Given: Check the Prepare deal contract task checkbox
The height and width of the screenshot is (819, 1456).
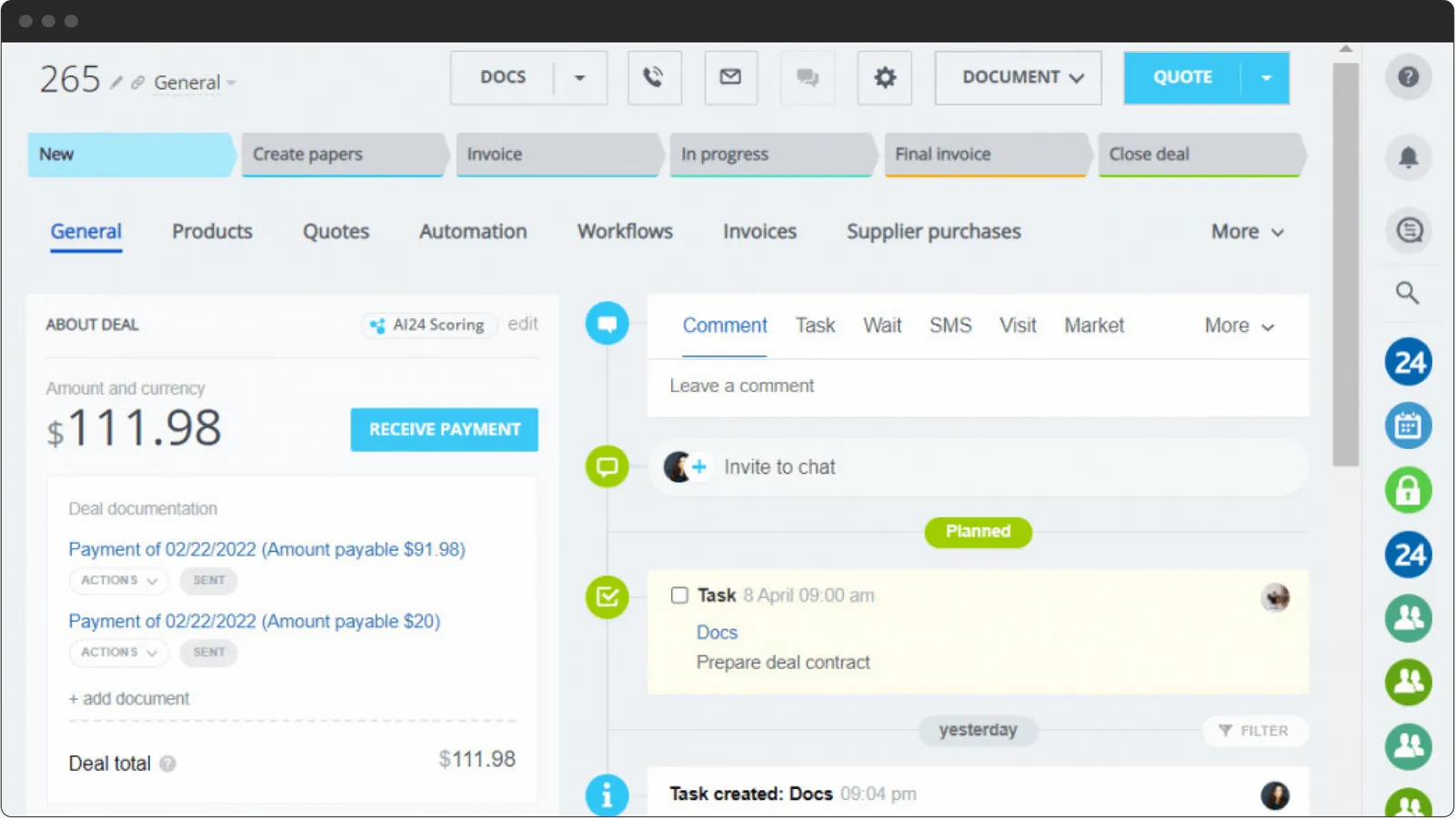Looking at the screenshot, I should tap(678, 594).
